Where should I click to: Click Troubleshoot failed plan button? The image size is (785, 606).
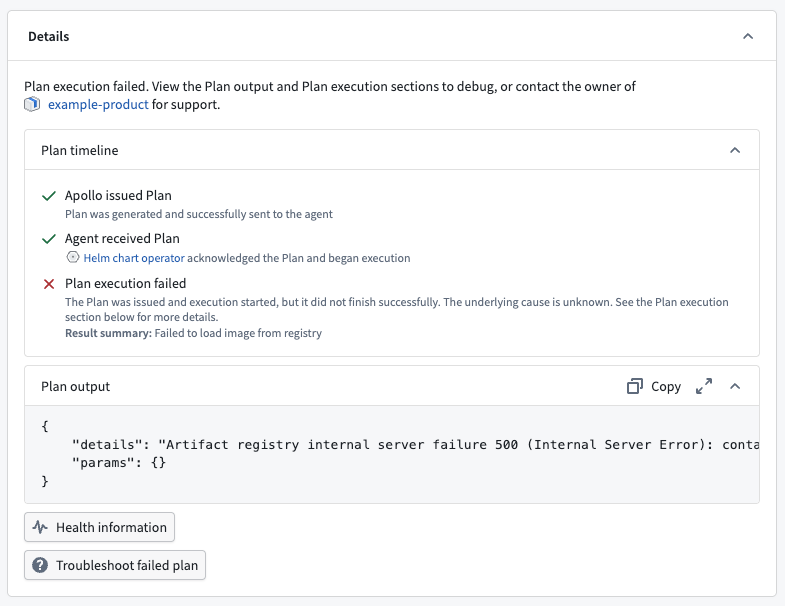[x=115, y=565]
